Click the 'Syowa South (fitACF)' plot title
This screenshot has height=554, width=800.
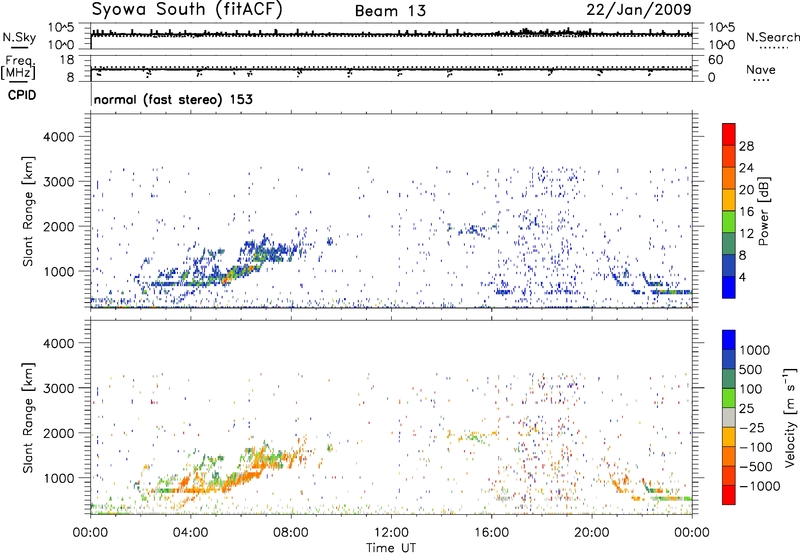point(187,9)
